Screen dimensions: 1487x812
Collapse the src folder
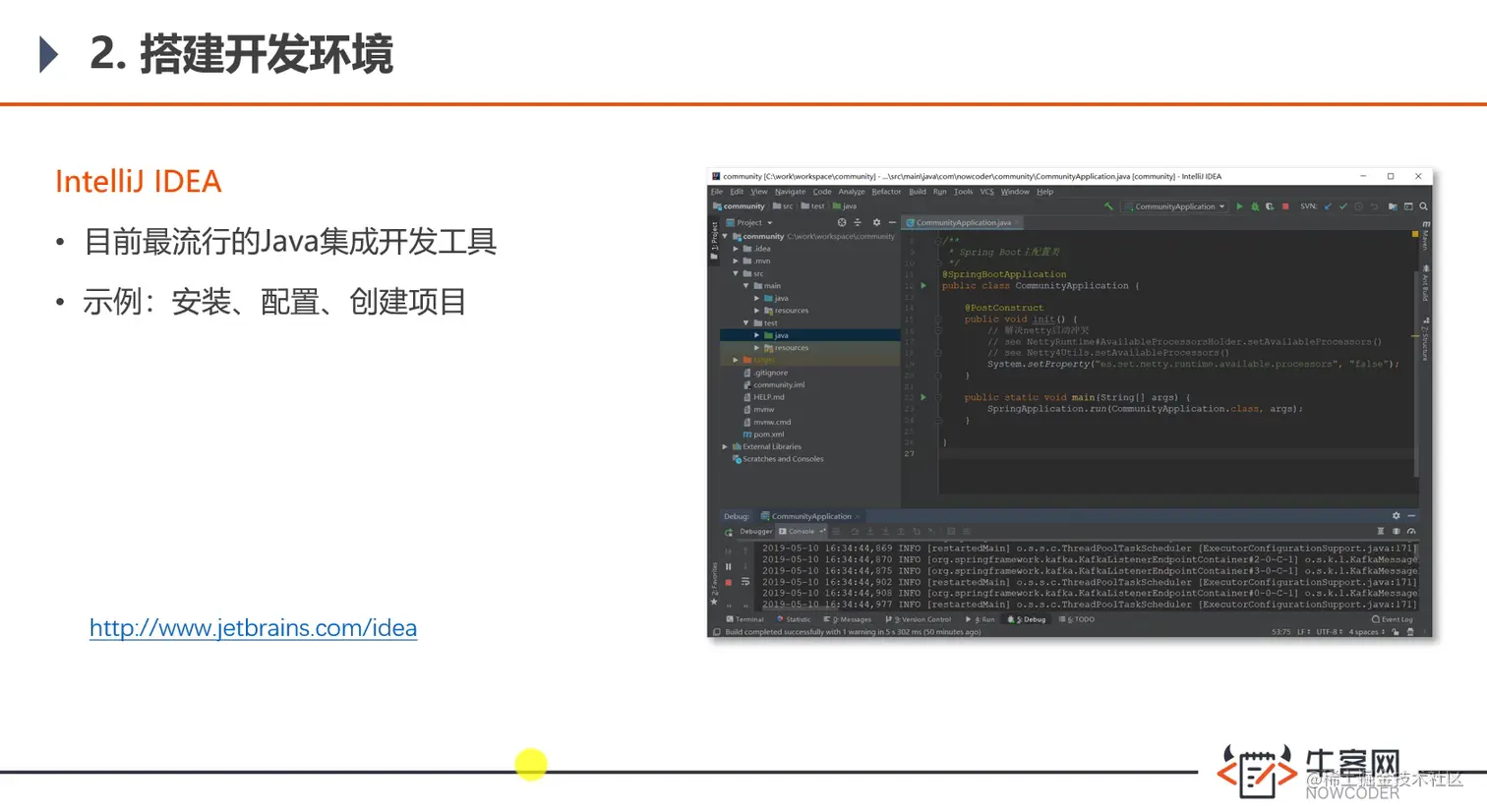click(x=736, y=273)
